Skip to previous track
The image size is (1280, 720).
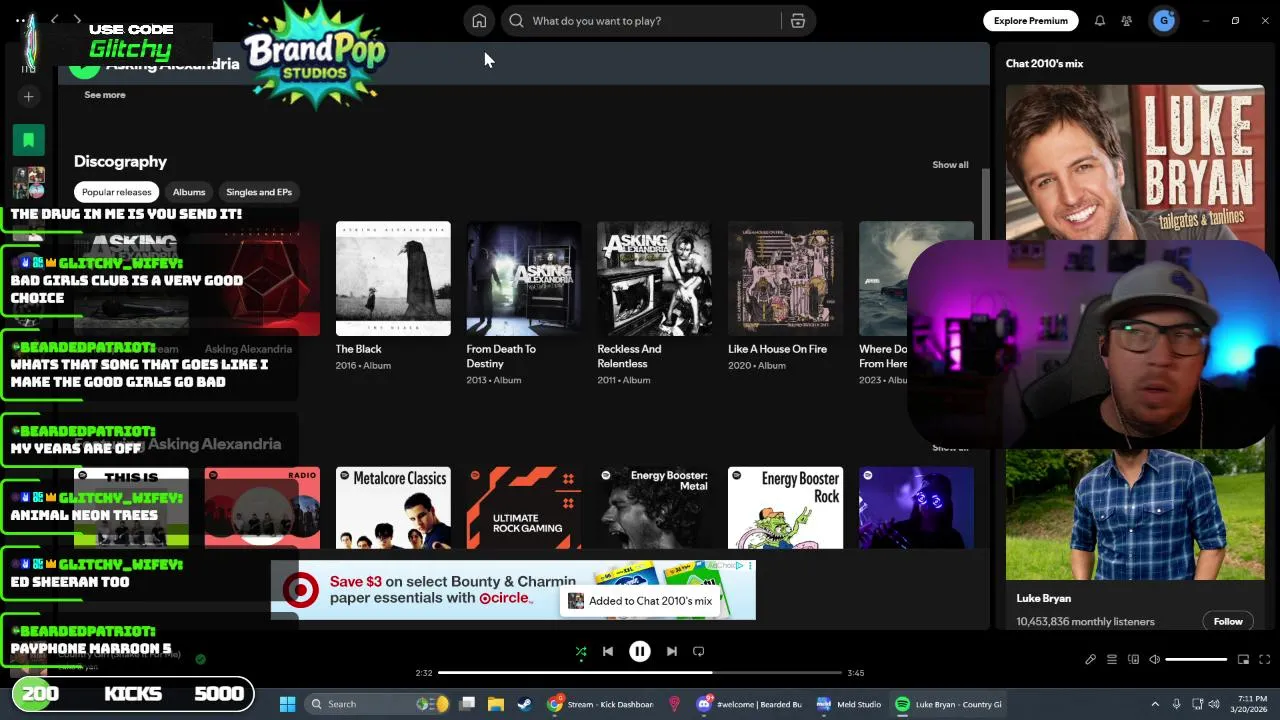pyautogui.click(x=607, y=652)
